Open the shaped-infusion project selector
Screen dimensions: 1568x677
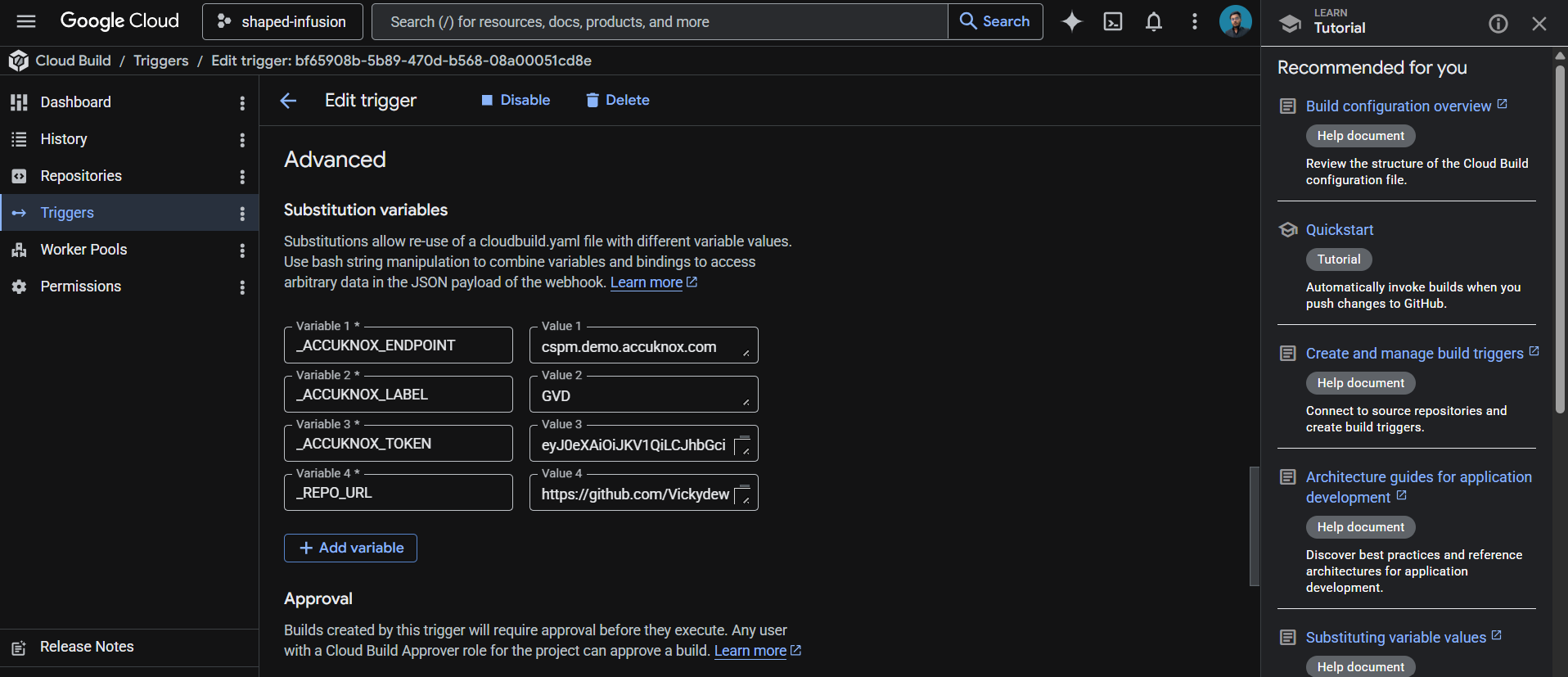tap(282, 21)
